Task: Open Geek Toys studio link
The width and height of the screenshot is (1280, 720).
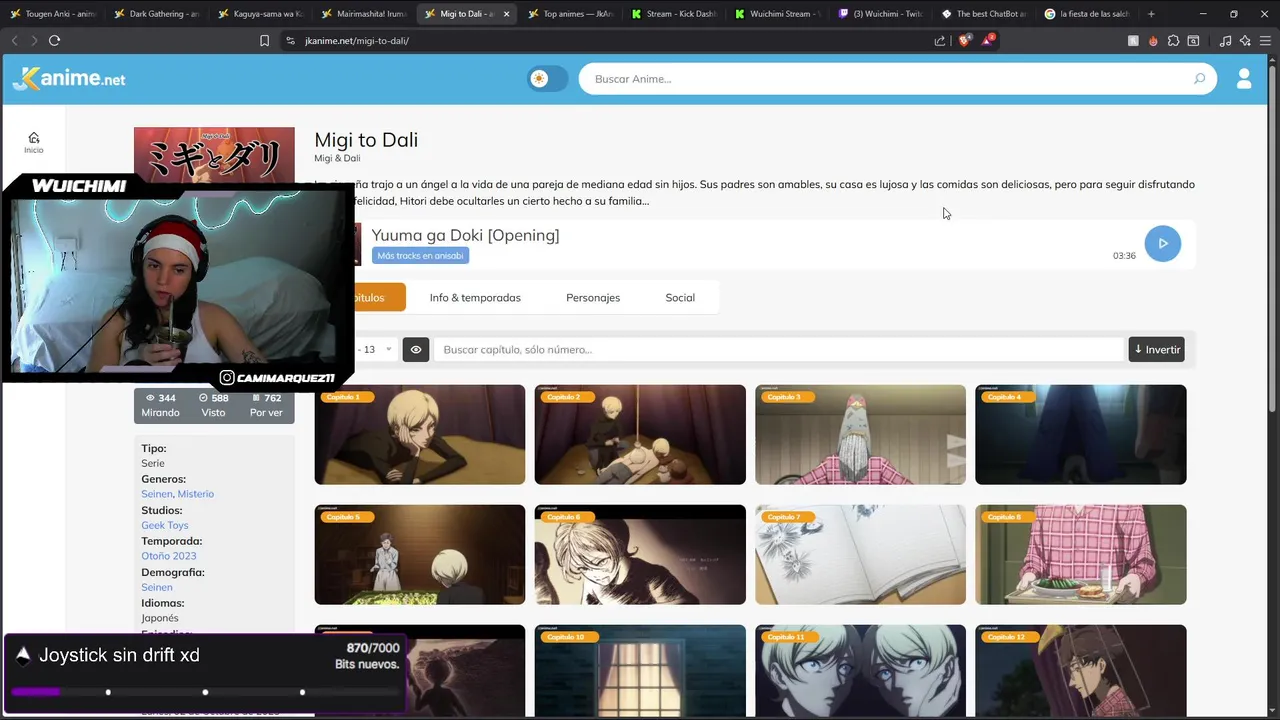Action: [165, 525]
